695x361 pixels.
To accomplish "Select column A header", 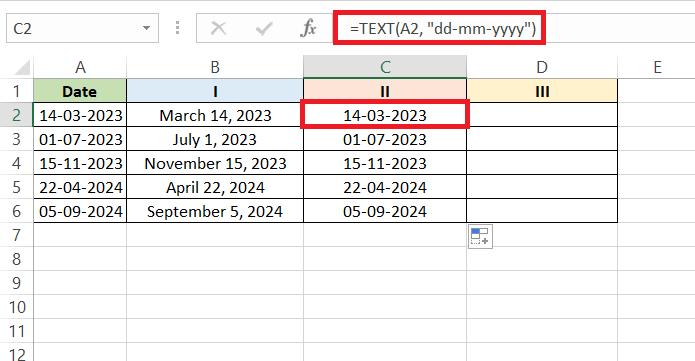I will [x=80, y=67].
